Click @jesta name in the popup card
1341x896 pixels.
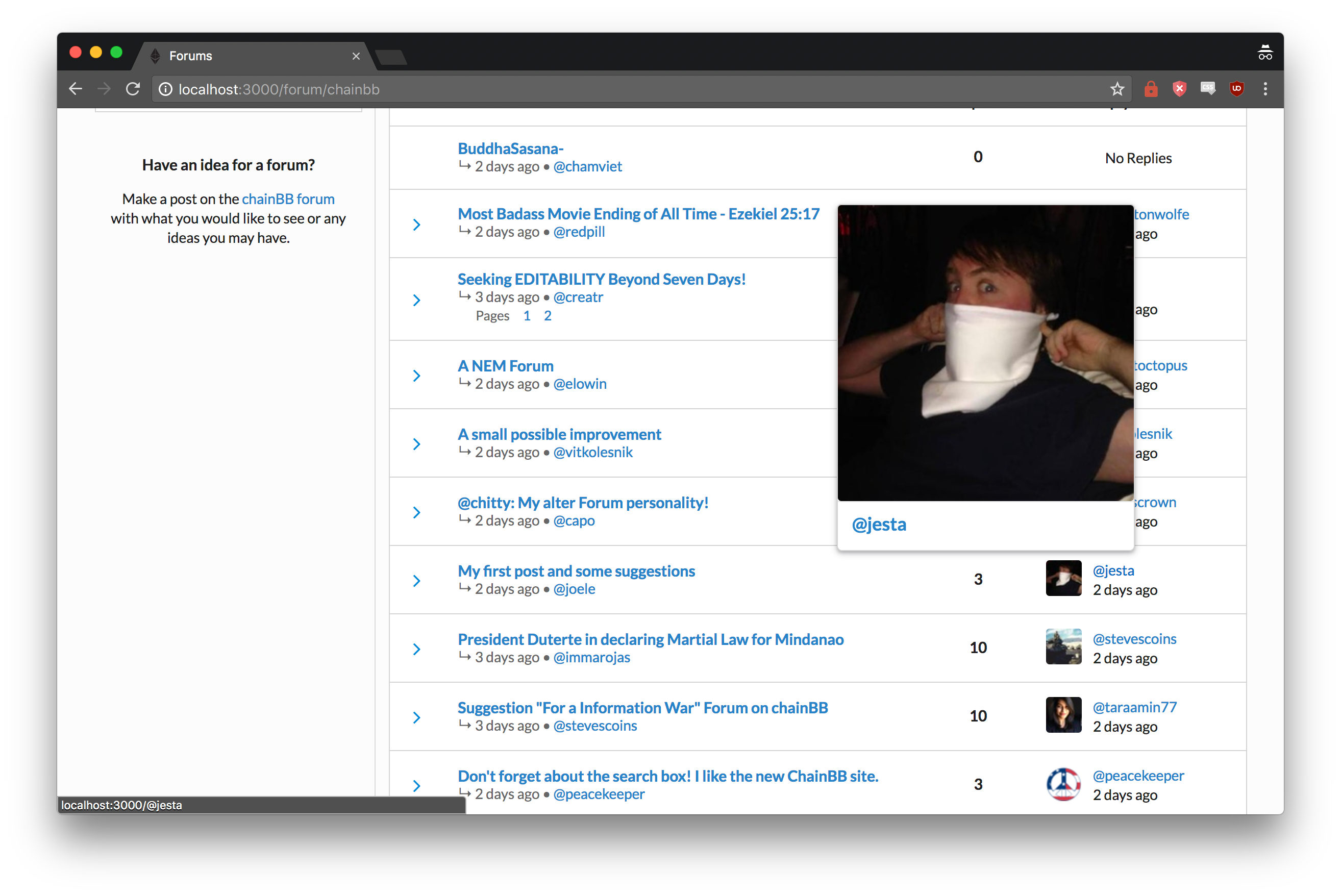tap(879, 524)
